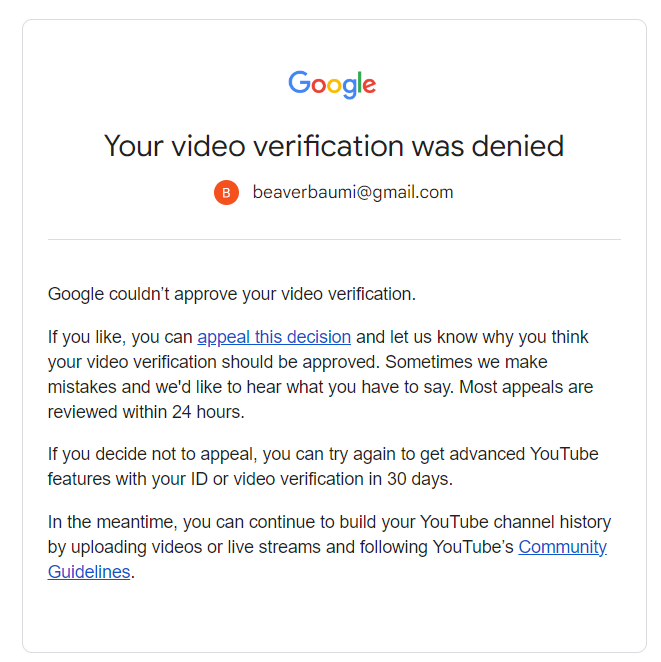The height and width of the screenshot is (662, 661).
Task: Click the orange B account avatar
Action: [226, 193]
